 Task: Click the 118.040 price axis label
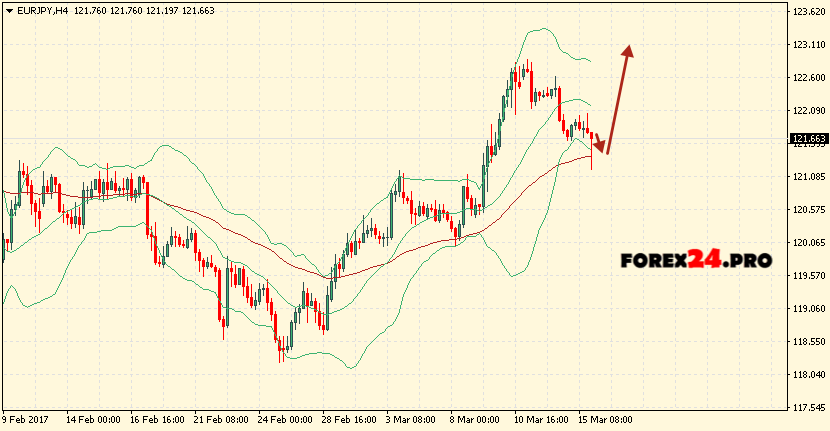click(x=808, y=375)
